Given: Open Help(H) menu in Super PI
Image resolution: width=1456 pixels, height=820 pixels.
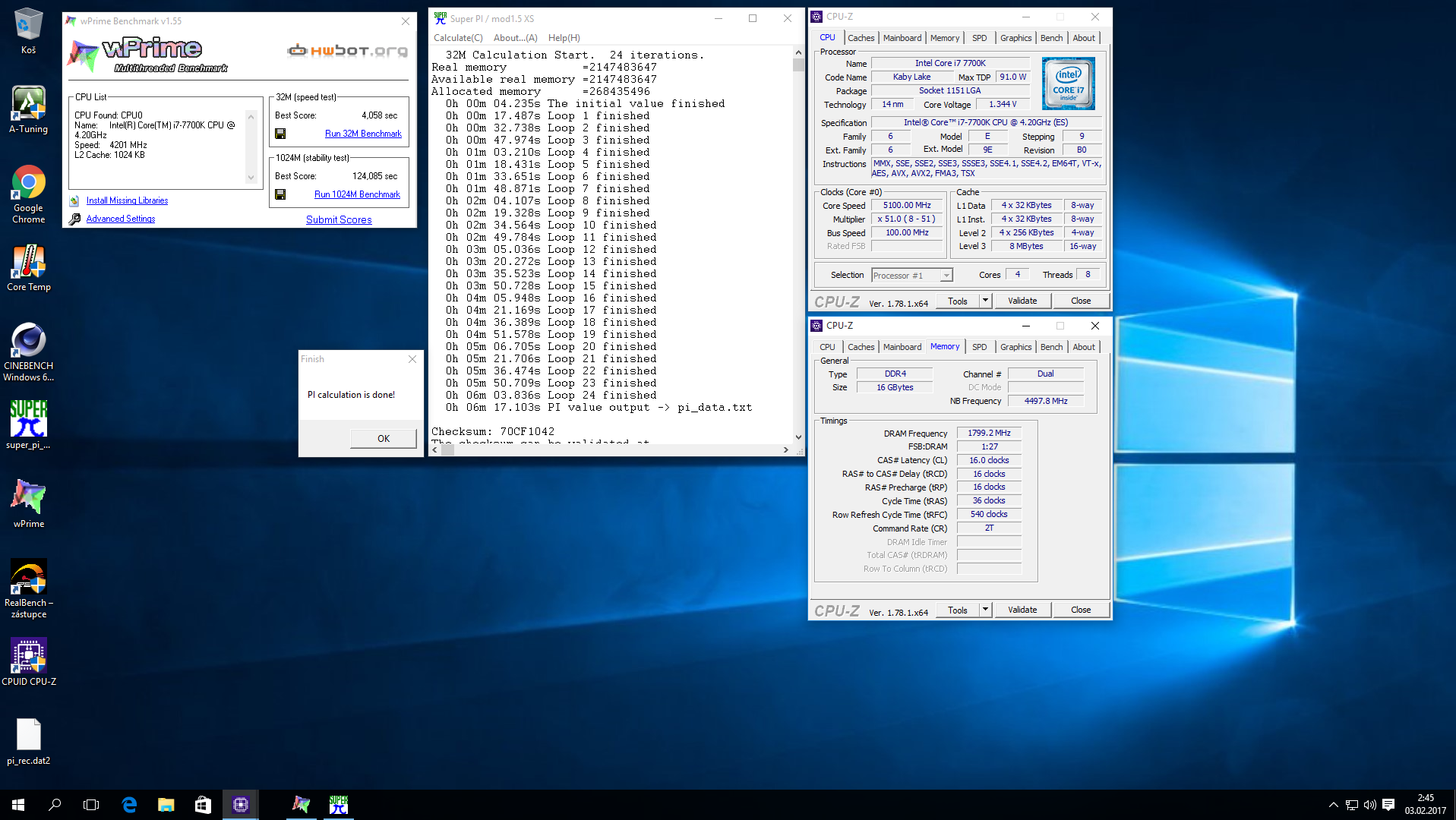Looking at the screenshot, I should pos(564,38).
